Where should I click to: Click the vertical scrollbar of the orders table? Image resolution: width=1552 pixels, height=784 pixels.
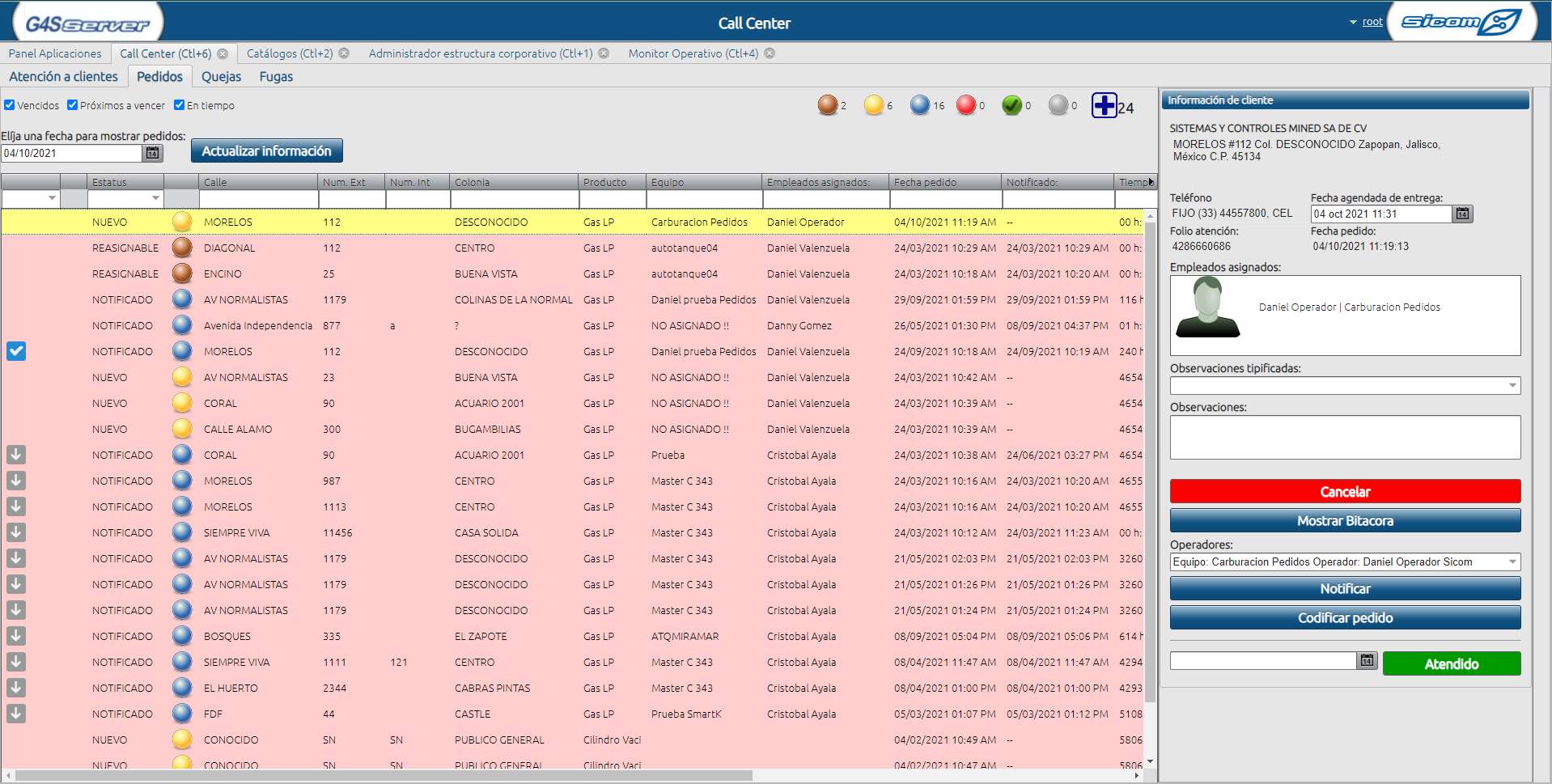1150,461
